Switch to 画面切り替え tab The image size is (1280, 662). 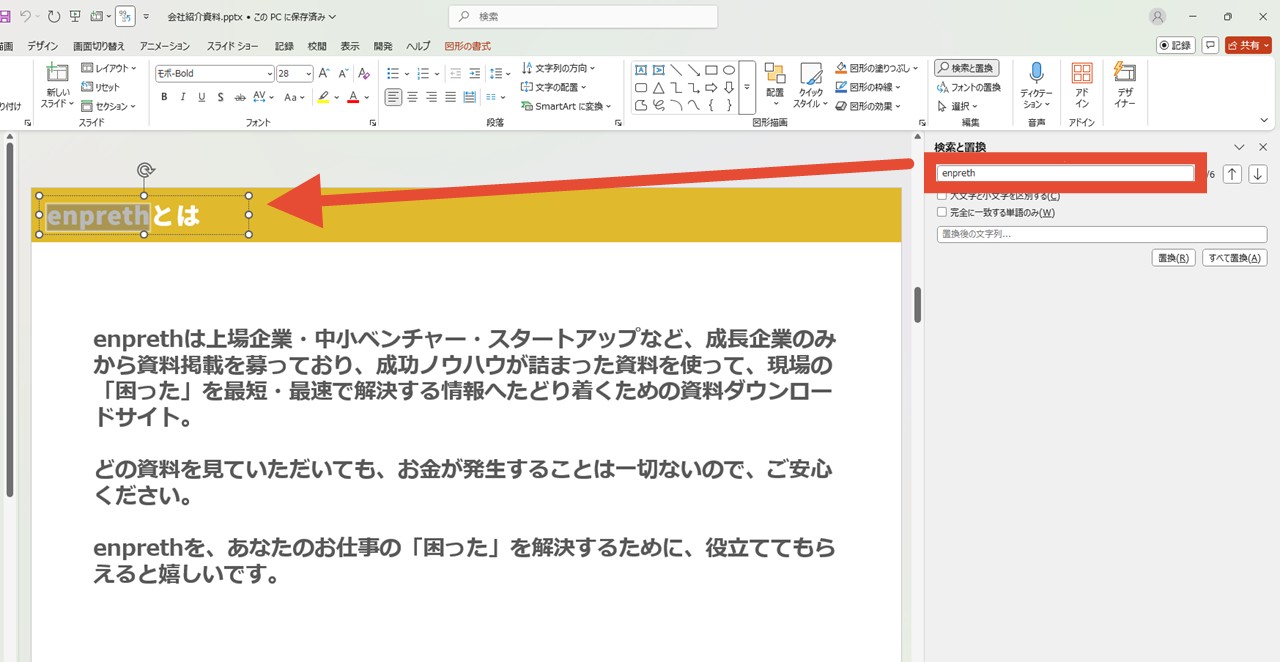point(99,46)
